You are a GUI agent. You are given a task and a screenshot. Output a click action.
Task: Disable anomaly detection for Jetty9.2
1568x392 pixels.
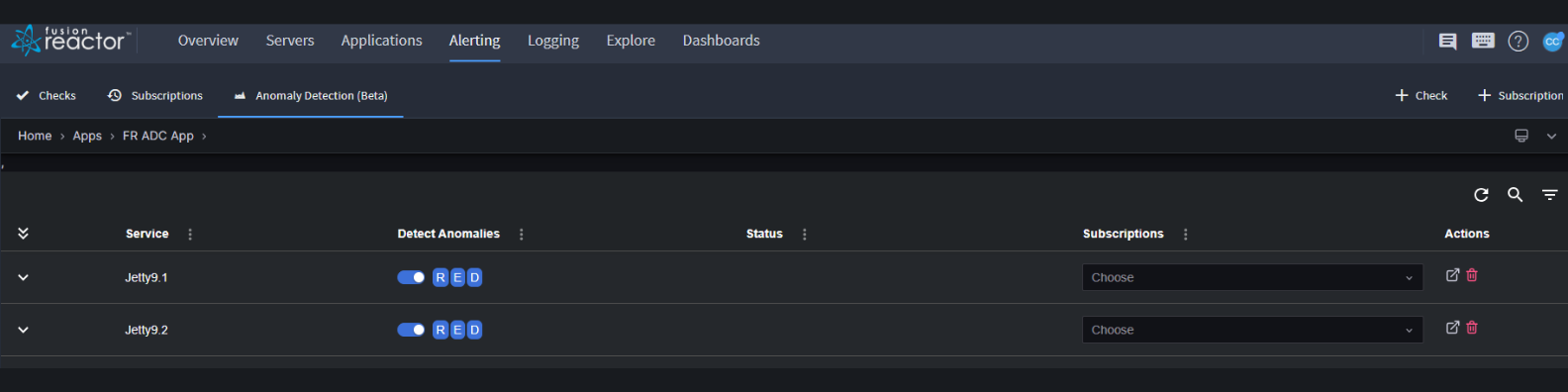pos(411,330)
